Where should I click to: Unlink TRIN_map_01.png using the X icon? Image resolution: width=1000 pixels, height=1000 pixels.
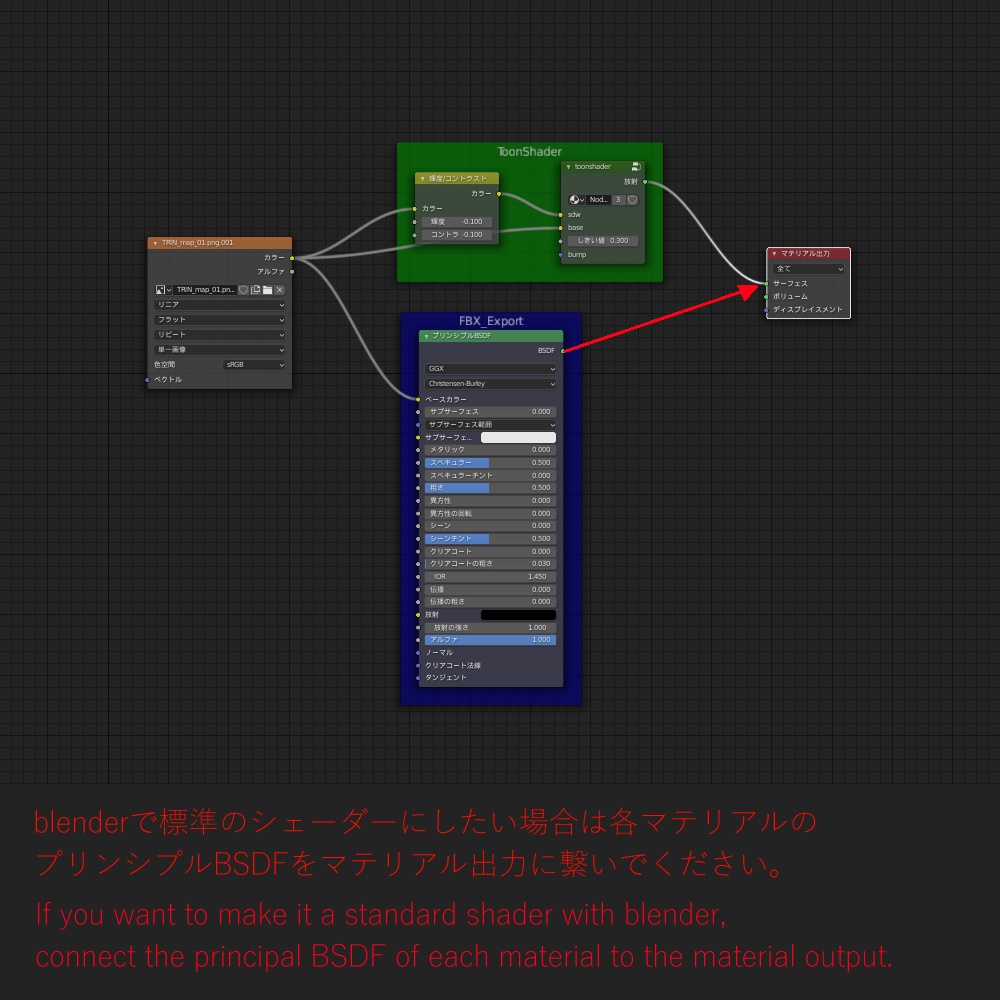tap(279, 289)
